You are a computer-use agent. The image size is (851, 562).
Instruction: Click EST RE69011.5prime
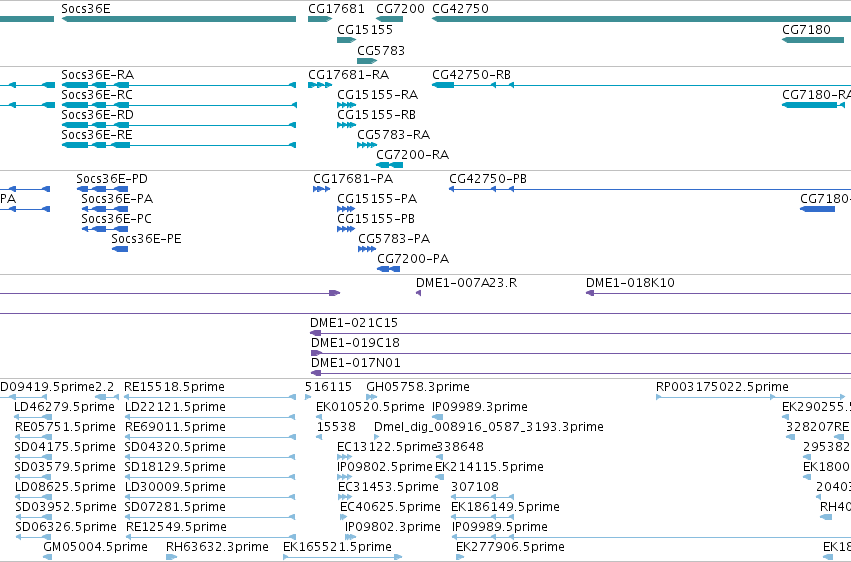click(175, 427)
